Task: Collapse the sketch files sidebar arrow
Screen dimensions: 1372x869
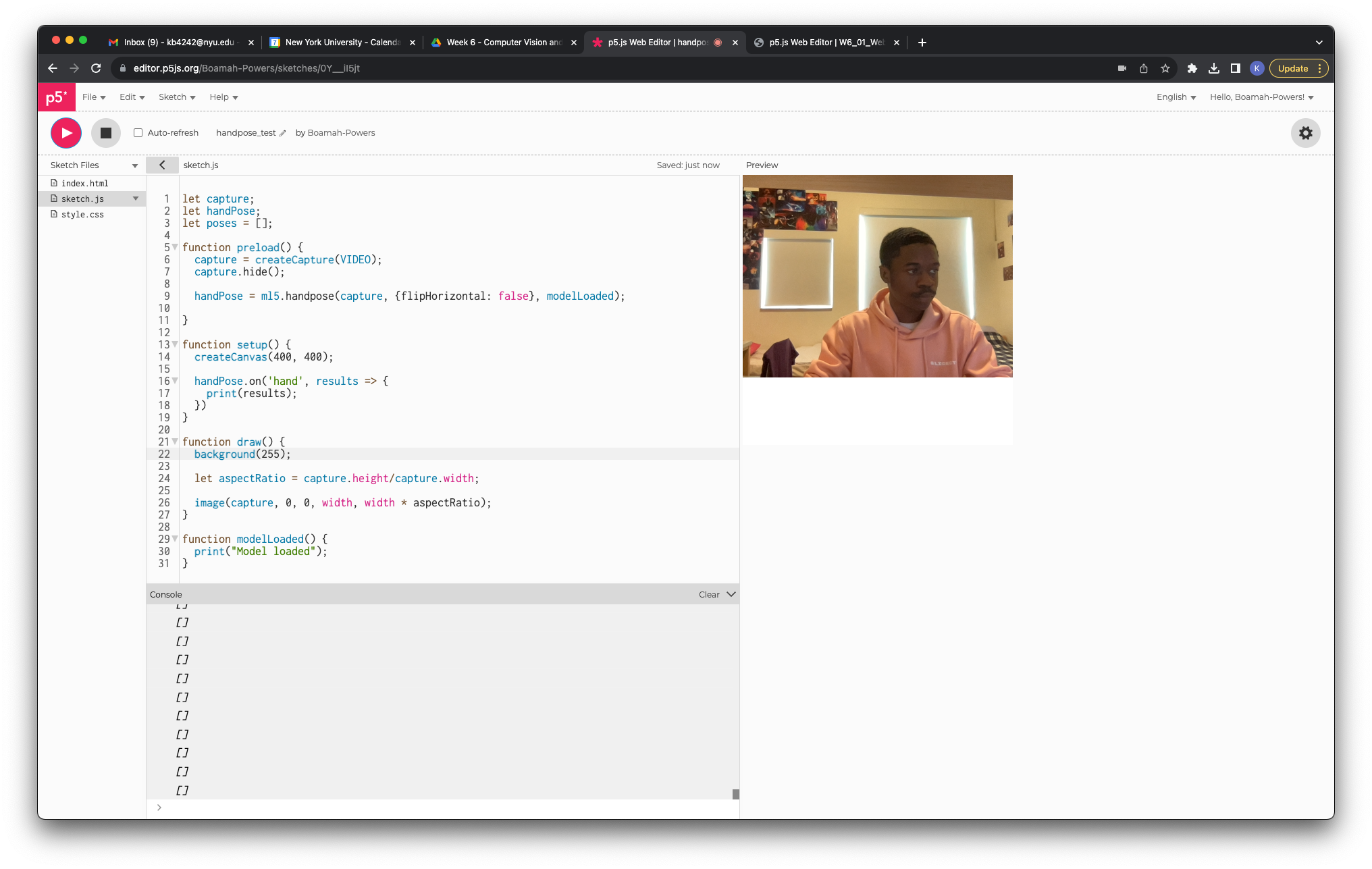Action: (162, 165)
